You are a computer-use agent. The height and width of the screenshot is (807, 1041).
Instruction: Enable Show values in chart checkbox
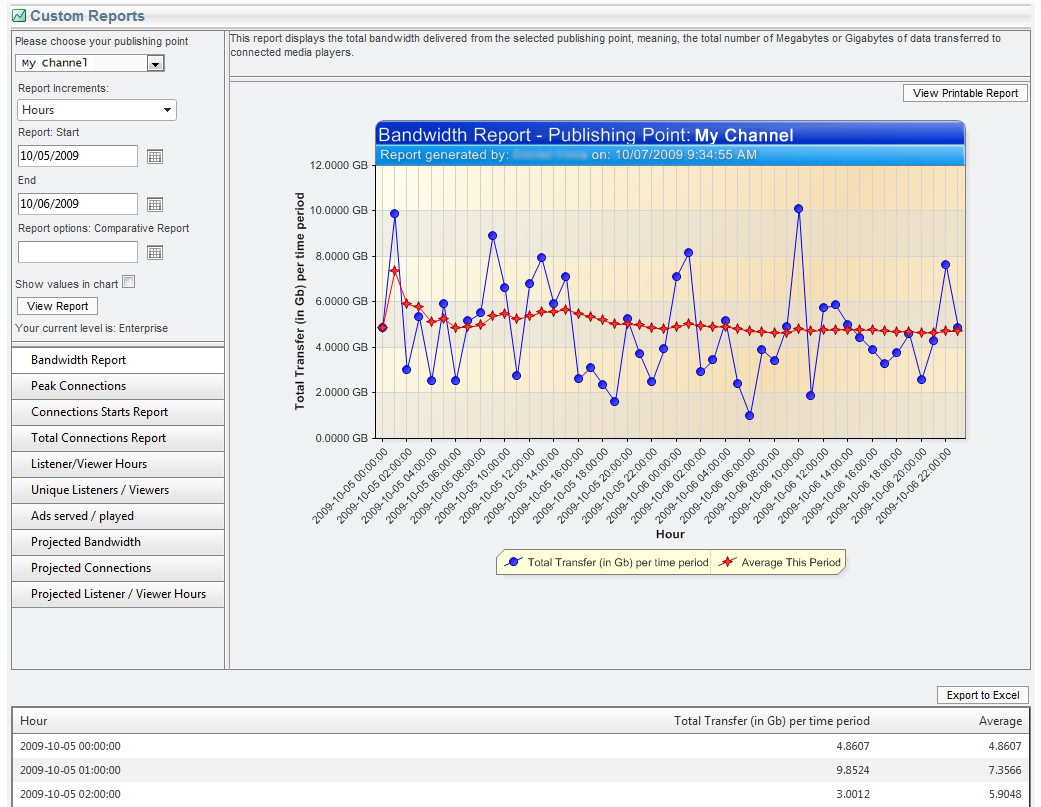[128, 283]
